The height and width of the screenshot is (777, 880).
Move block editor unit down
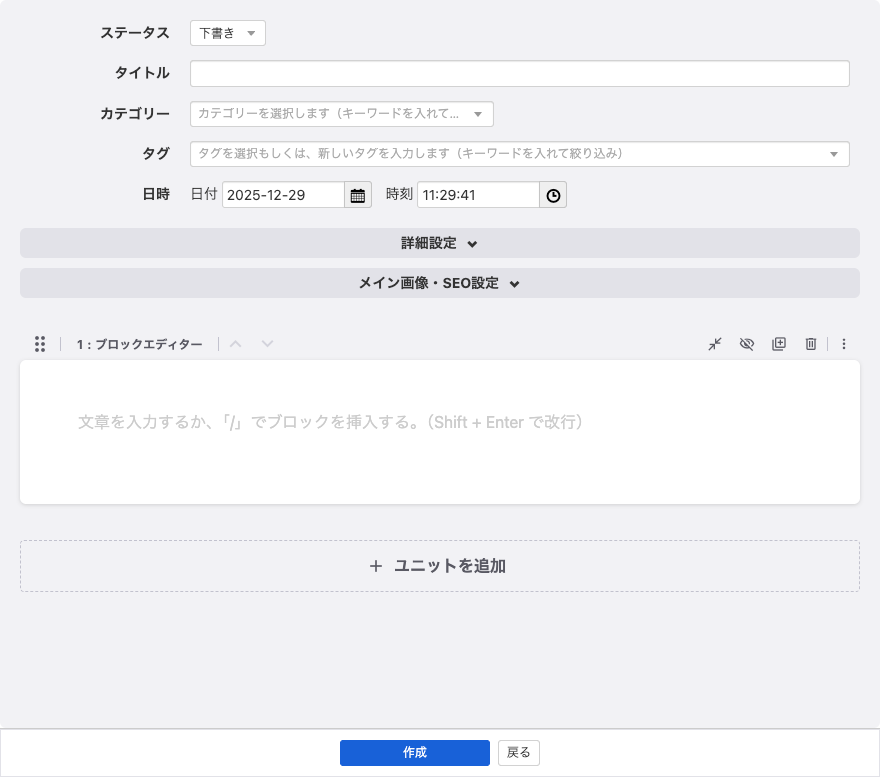pyautogui.click(x=267, y=344)
